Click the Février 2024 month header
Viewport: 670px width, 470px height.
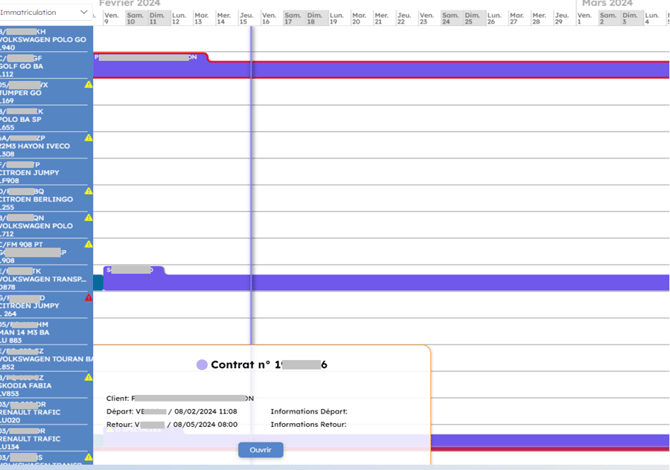point(130,4)
